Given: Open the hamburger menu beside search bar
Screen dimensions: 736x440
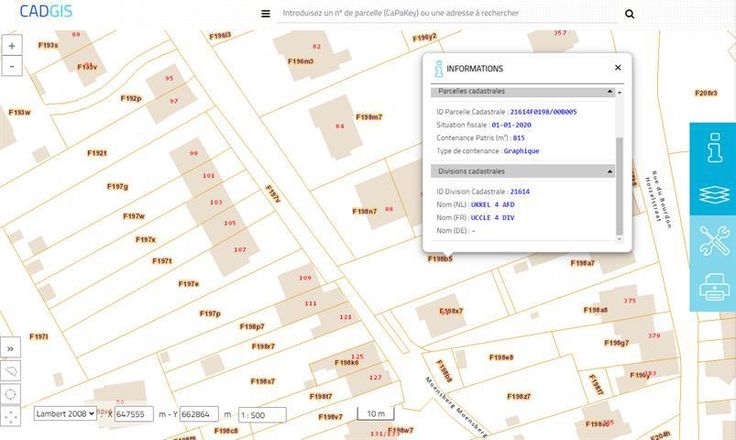Looking at the screenshot, I should tap(265, 14).
